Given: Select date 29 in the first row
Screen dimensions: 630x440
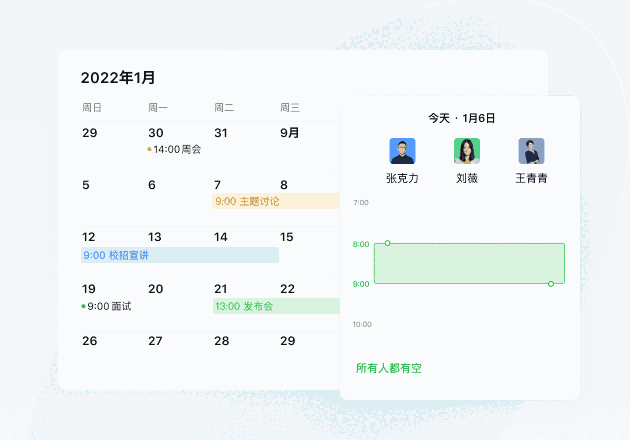Looking at the screenshot, I should 90,133.
